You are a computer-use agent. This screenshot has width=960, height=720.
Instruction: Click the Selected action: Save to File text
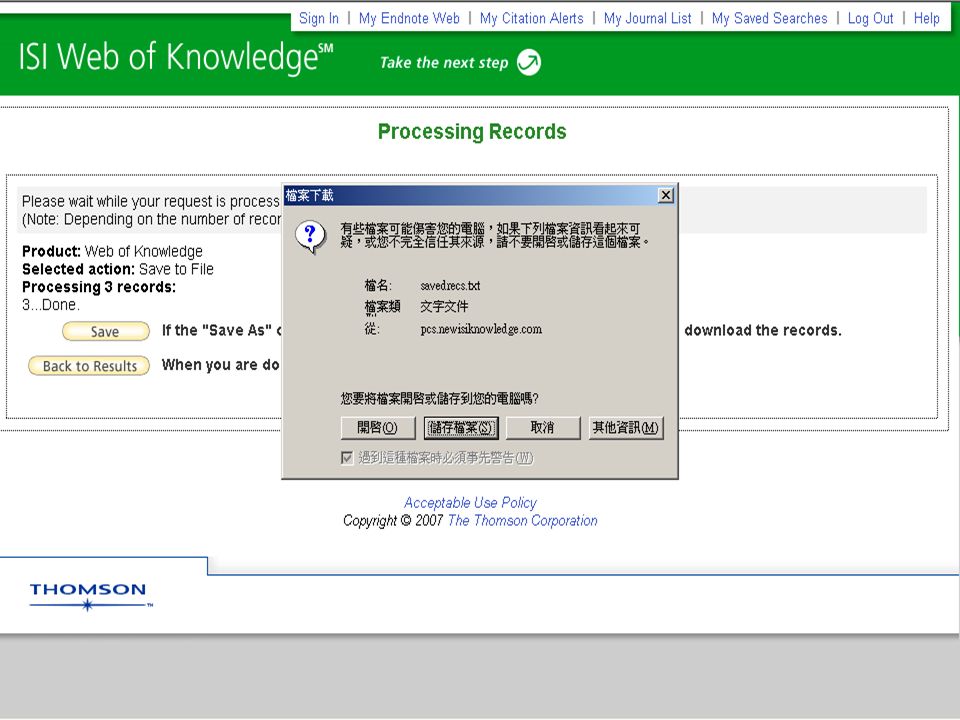[118, 269]
